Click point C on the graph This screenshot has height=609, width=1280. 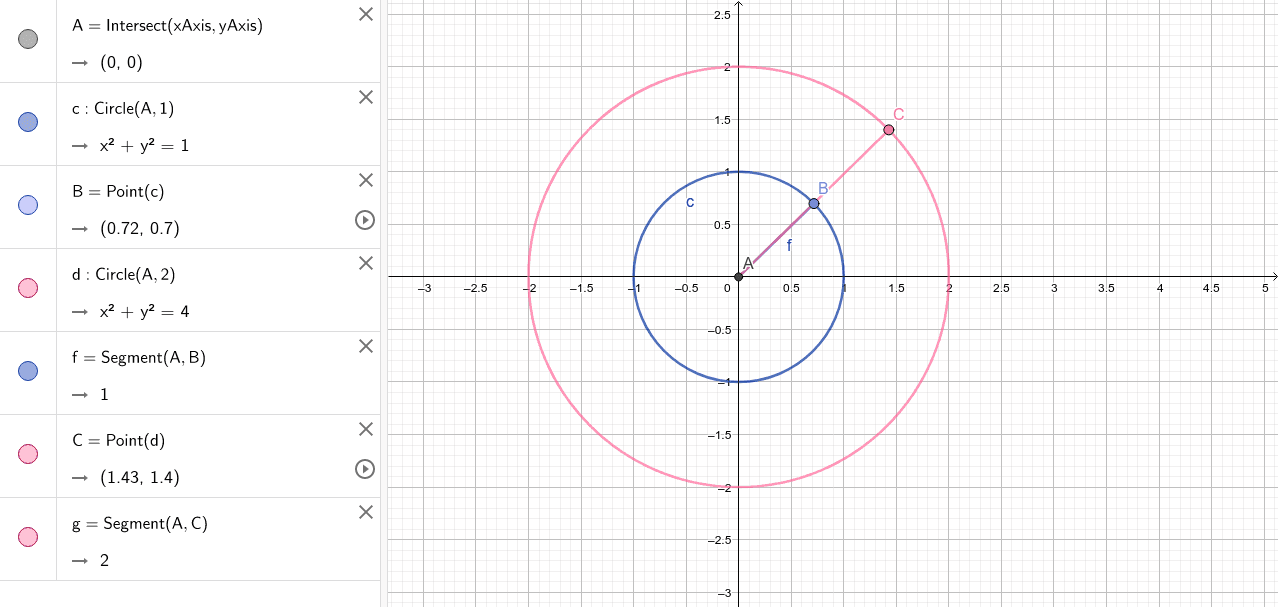point(888,129)
